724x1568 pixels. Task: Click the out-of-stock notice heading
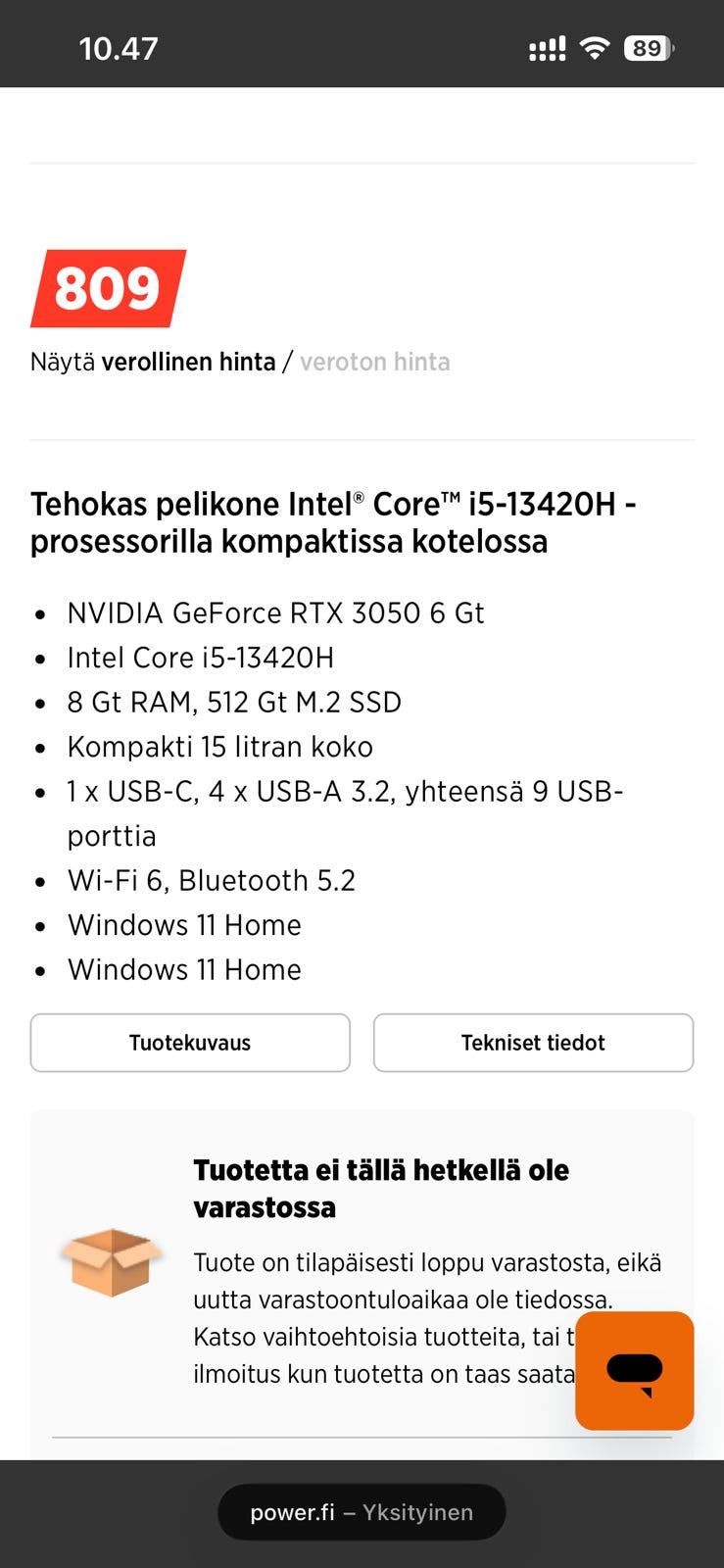(380, 1188)
